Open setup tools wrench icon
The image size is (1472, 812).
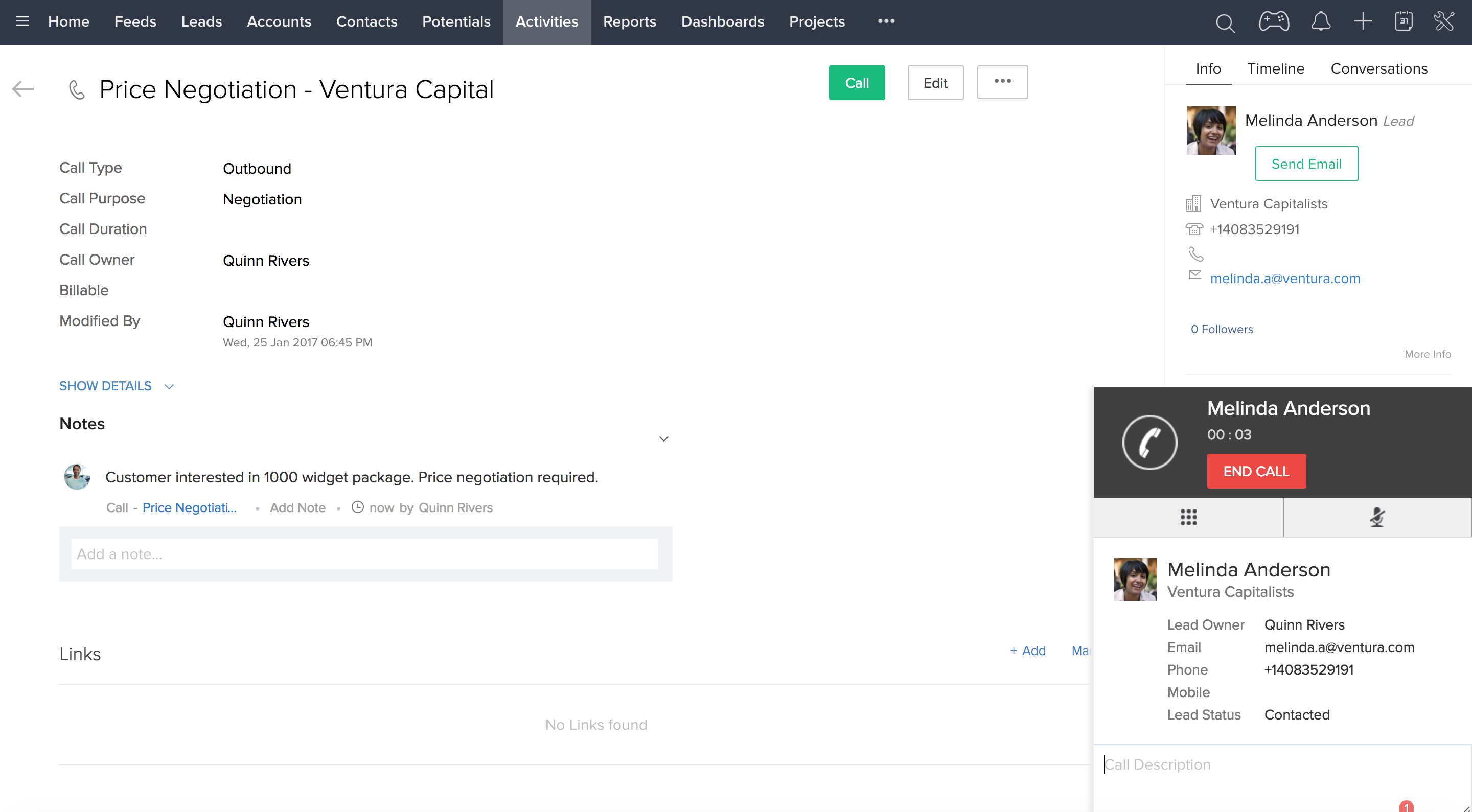(x=1444, y=21)
